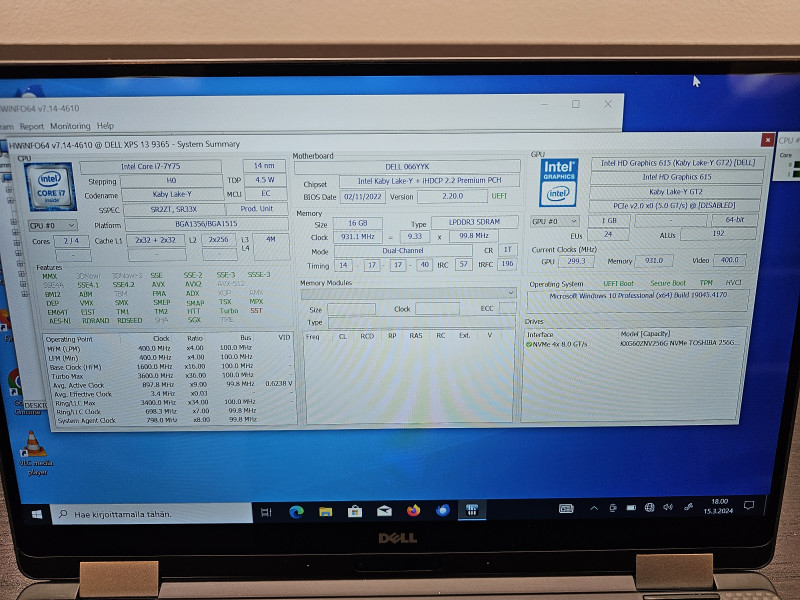Open the battery status tray icon
This screenshot has height=600, width=800.
(631, 508)
